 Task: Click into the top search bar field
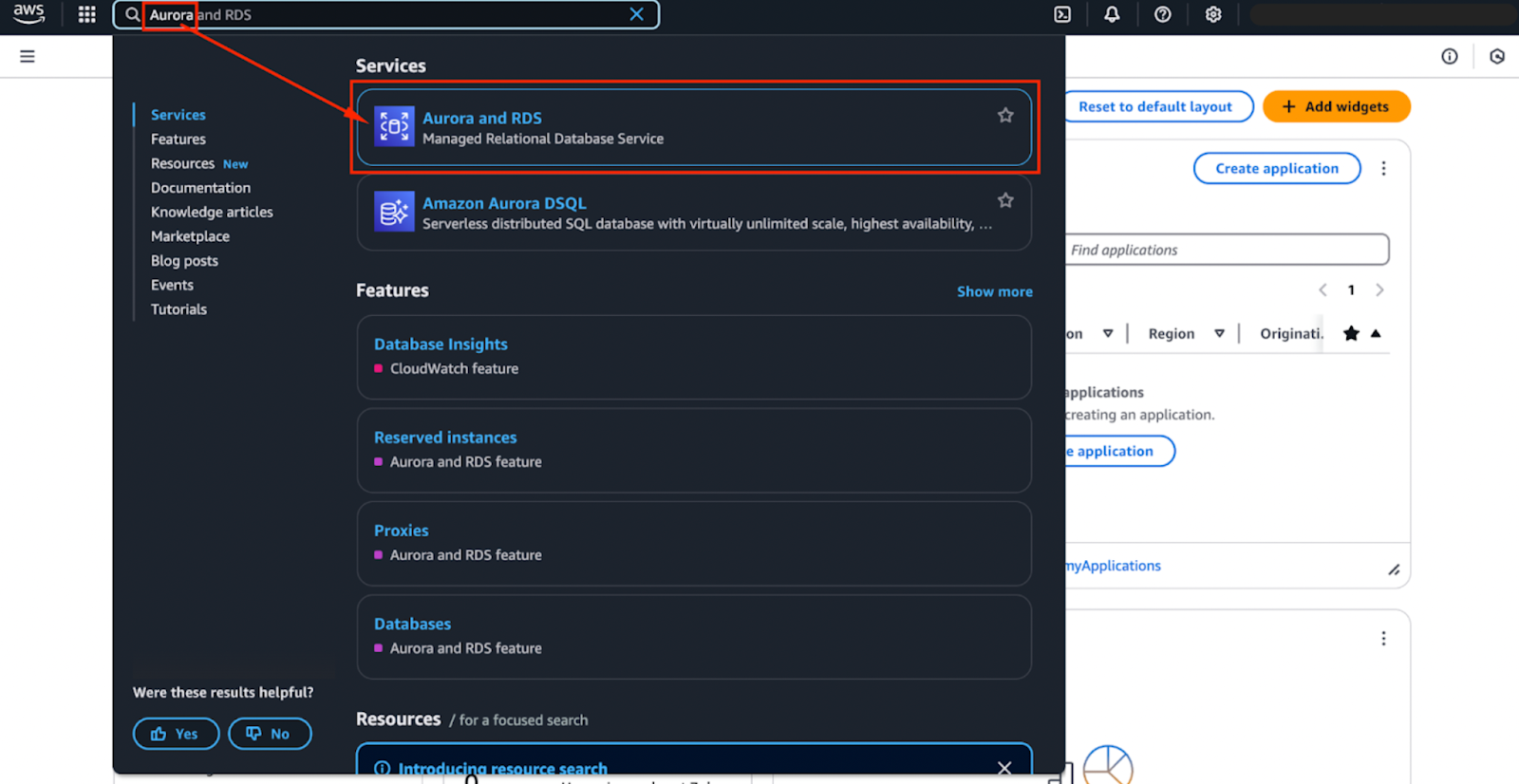pyautogui.click(x=384, y=14)
